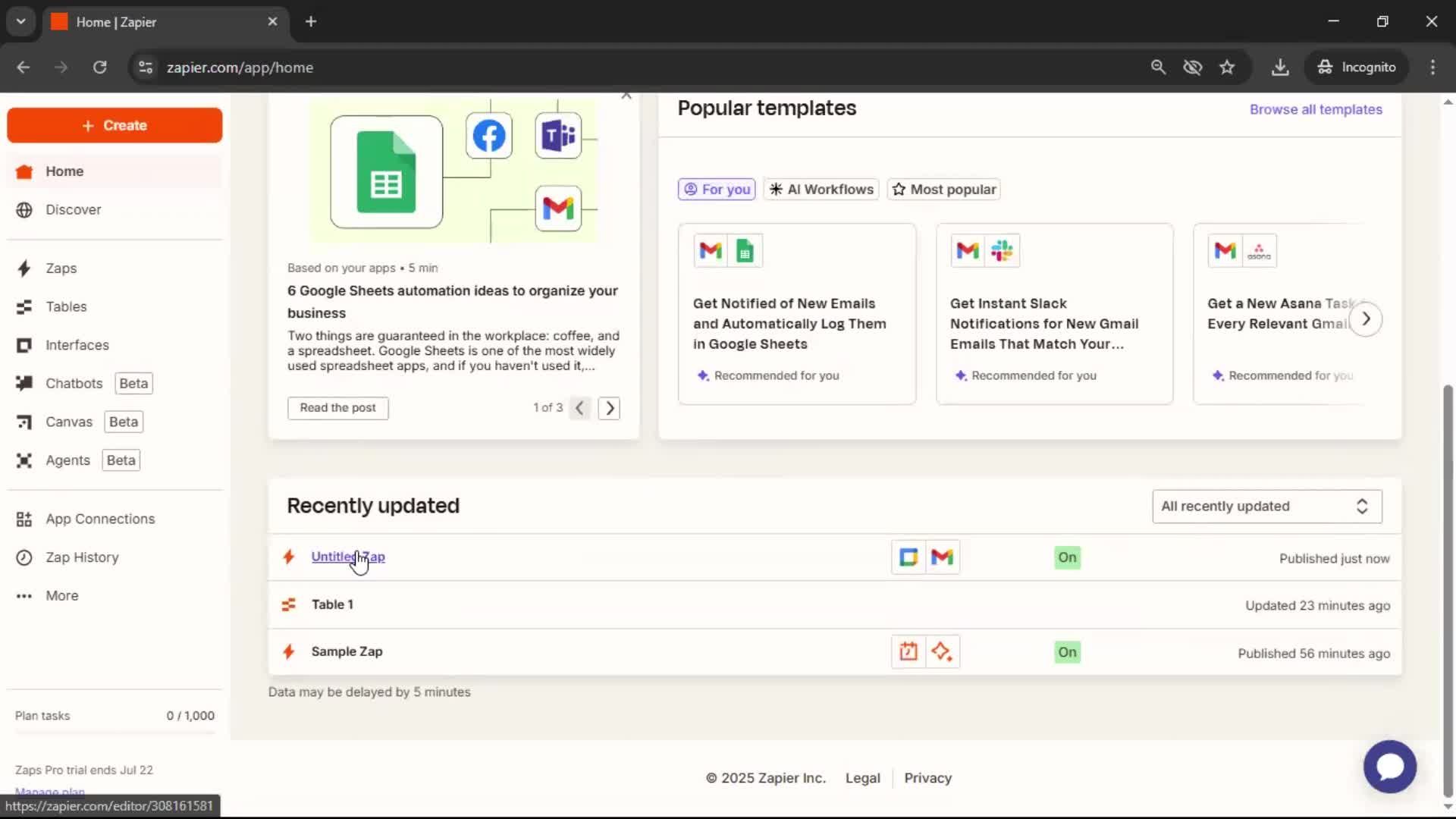Screen dimensions: 1456x819
Task: Click the Published just now timestamp
Action: (x=1334, y=559)
